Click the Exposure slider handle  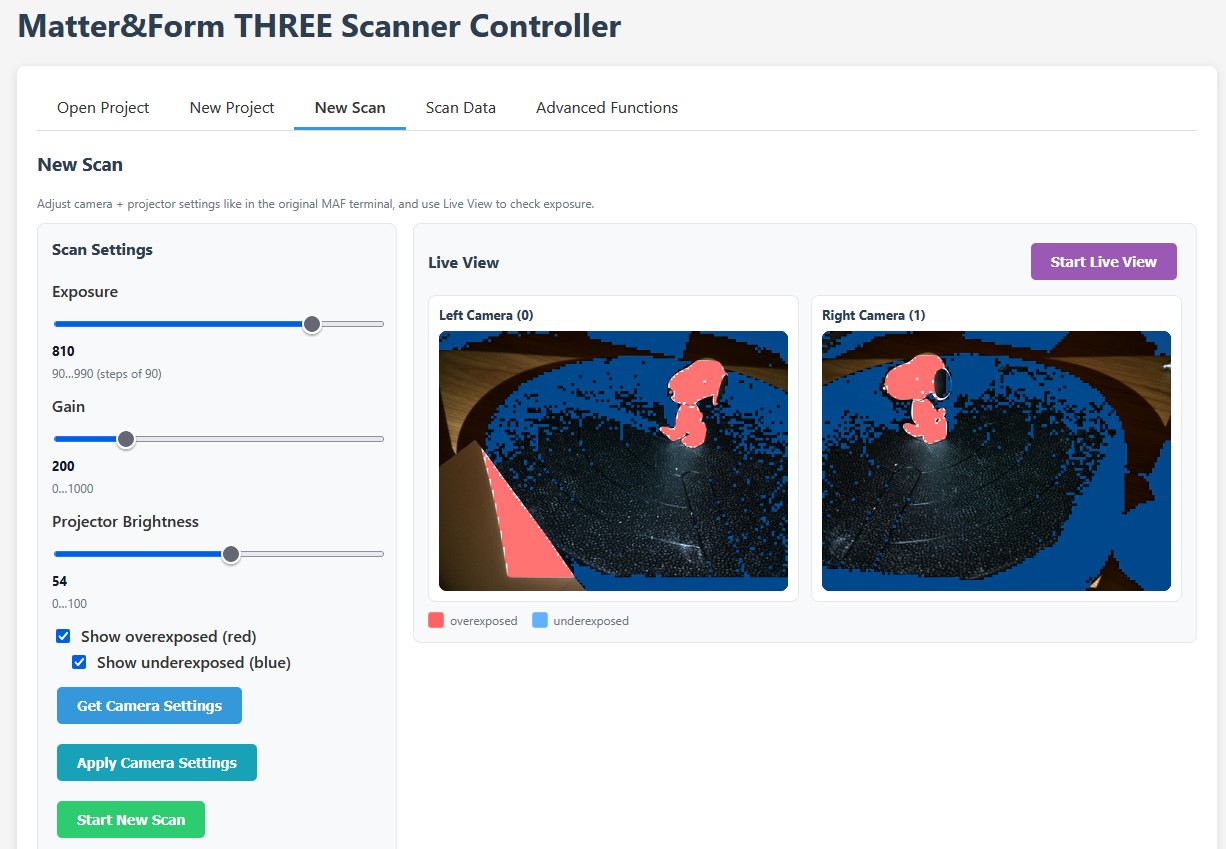point(312,324)
